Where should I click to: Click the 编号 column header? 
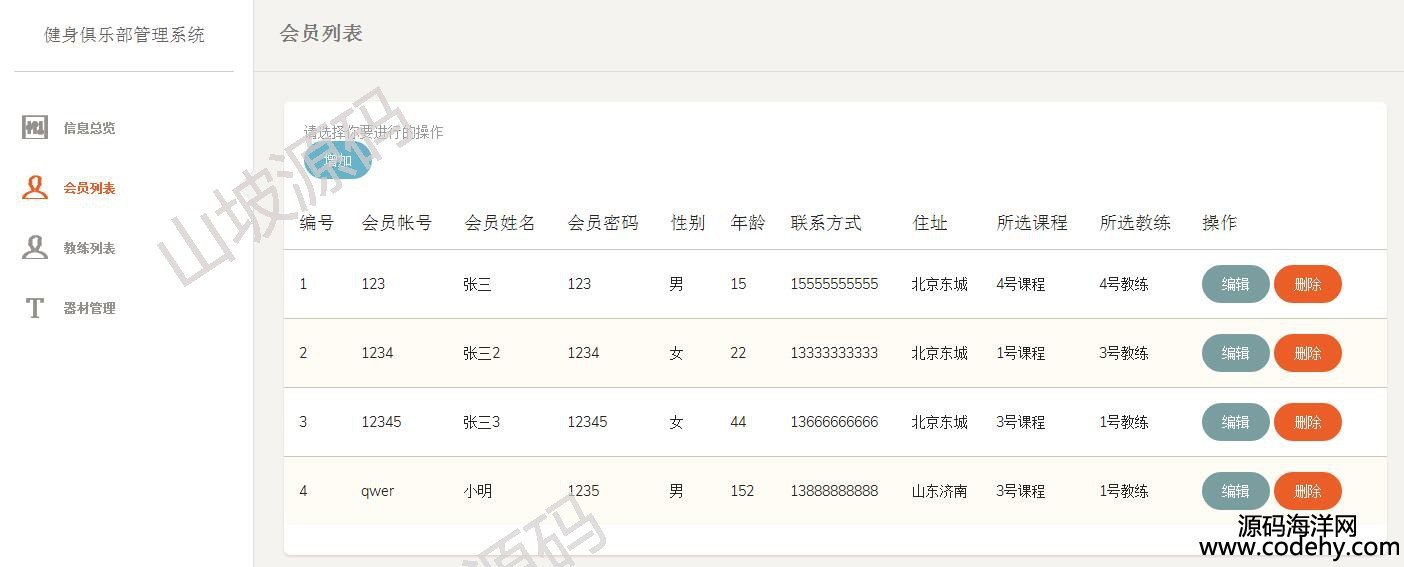point(317,223)
